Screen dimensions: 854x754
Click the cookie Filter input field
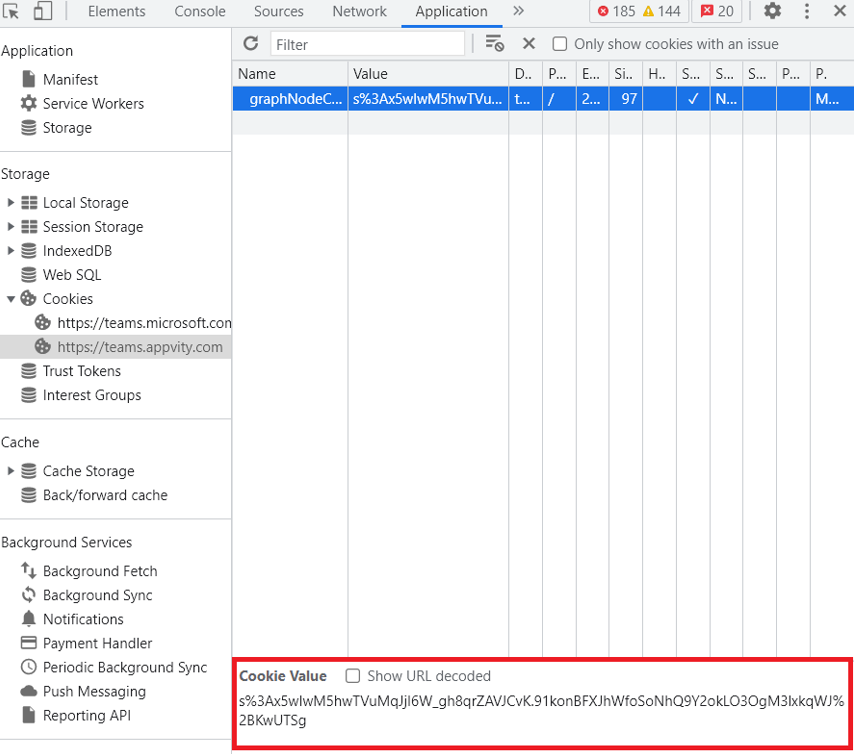pyautogui.click(x=367, y=44)
